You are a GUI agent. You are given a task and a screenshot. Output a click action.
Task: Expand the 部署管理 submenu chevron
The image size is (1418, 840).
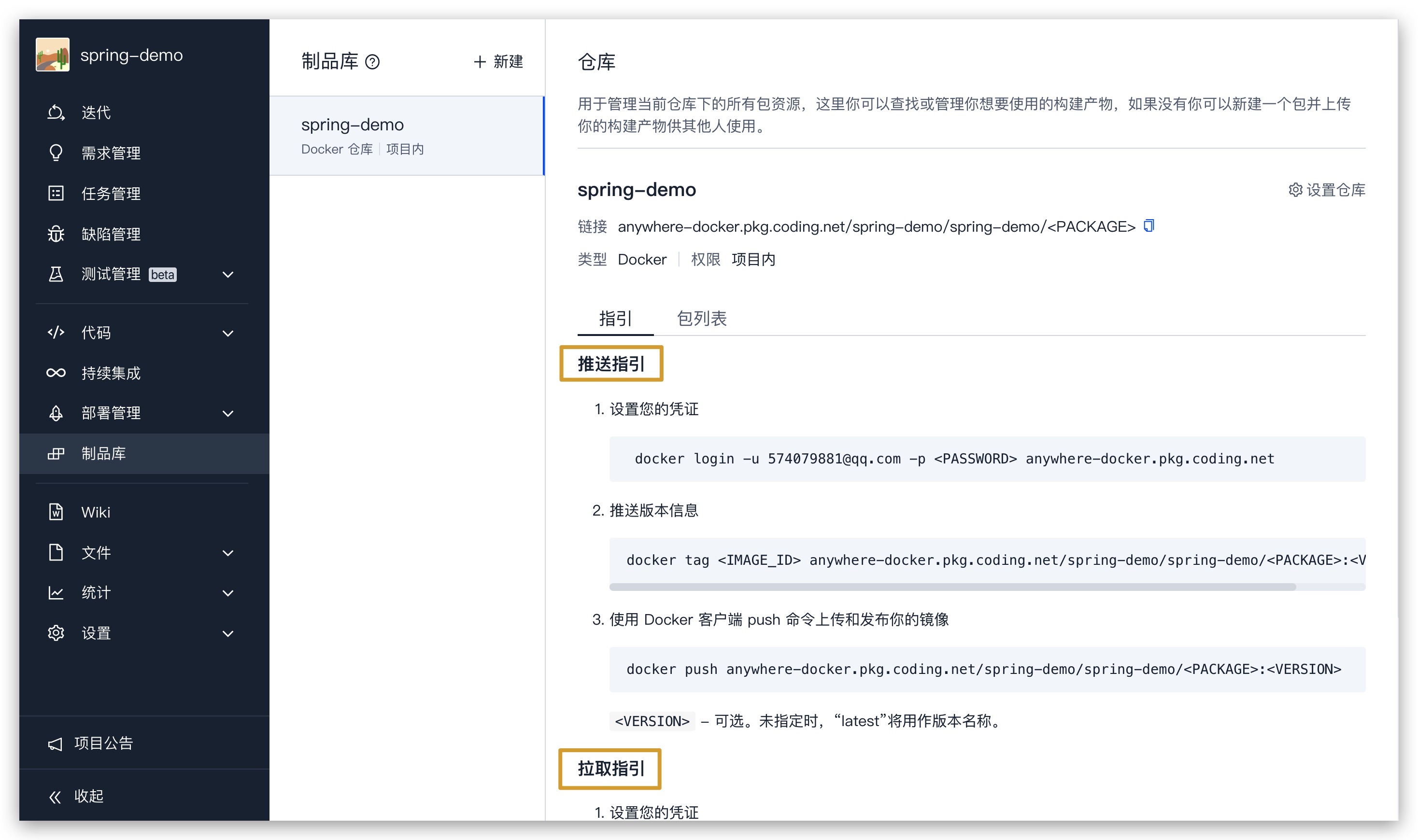[227, 414]
